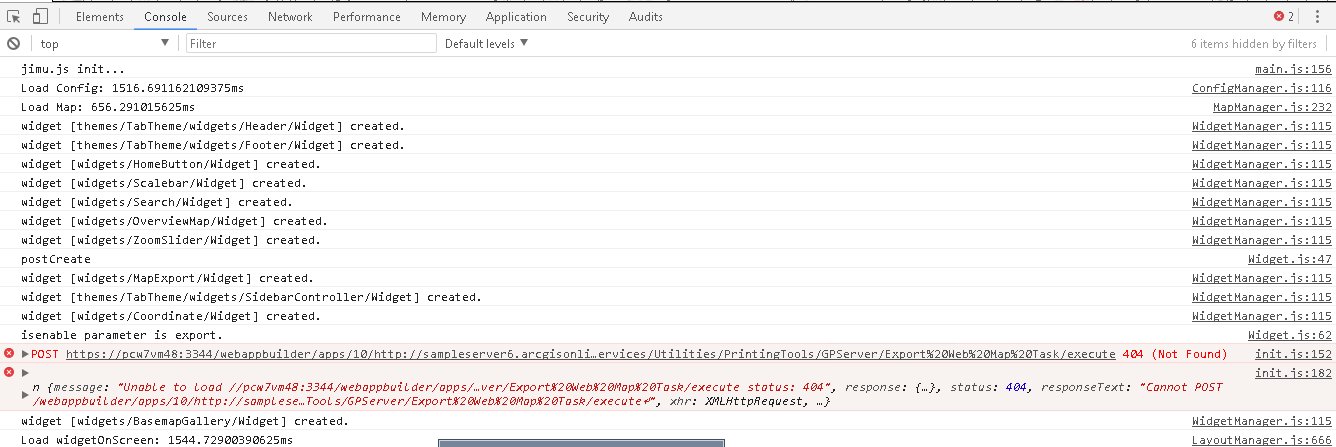Click the console Filter input field
The image size is (1336, 447).
tap(311, 43)
